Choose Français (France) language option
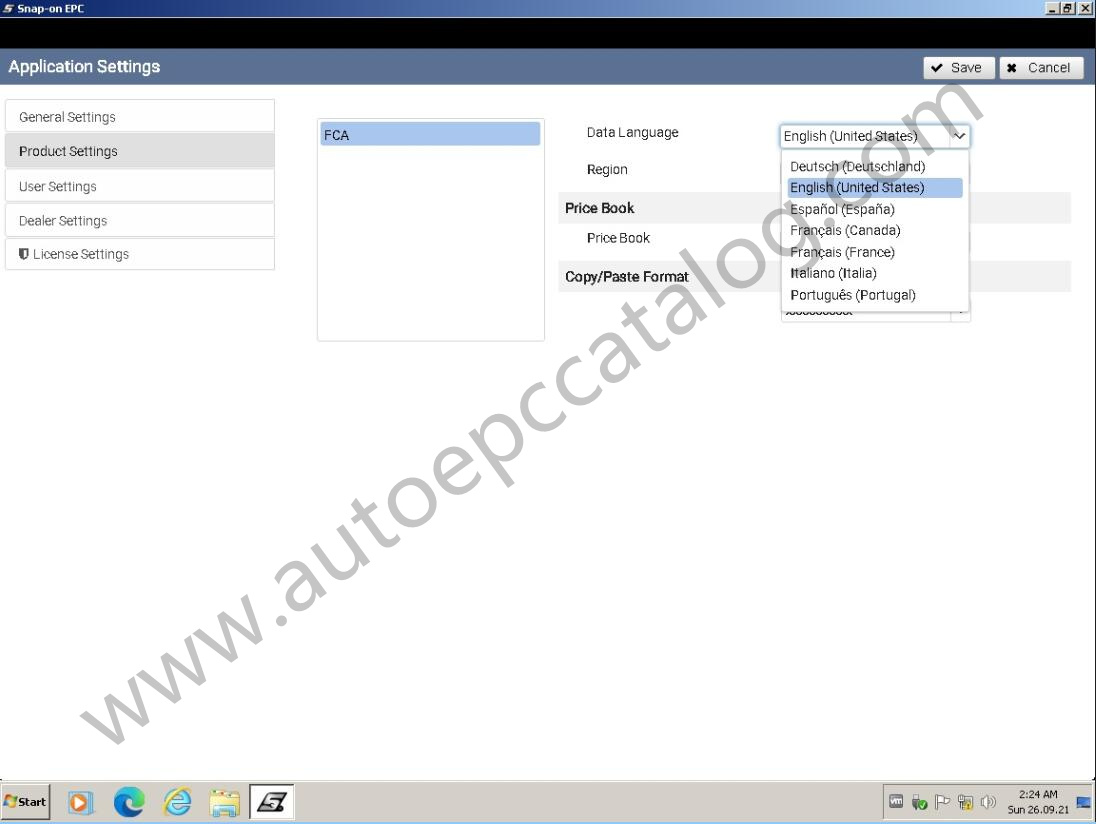Viewport: 1096px width, 824px height. coord(874,252)
